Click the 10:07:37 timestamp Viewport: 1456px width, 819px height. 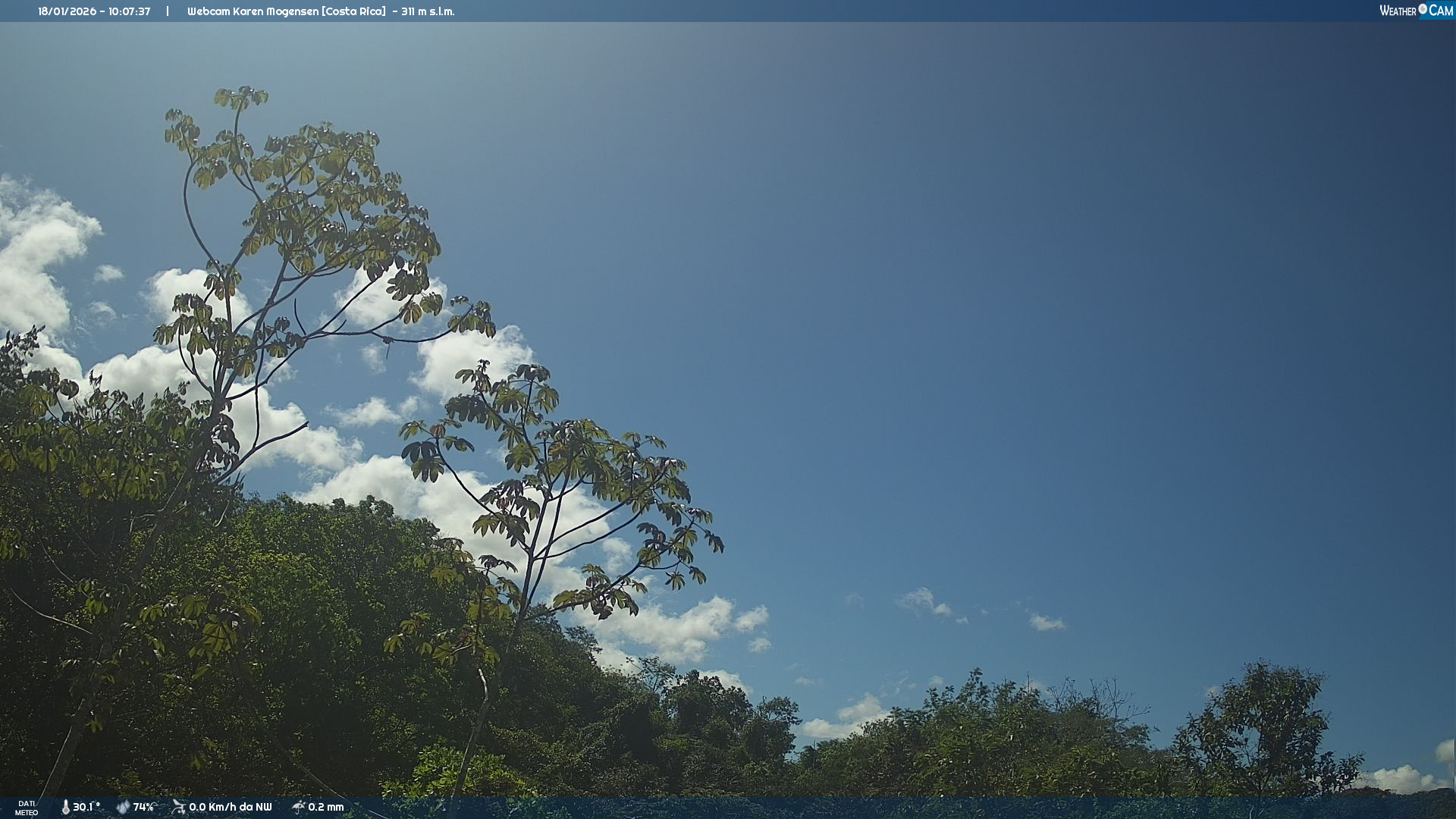click(129, 11)
